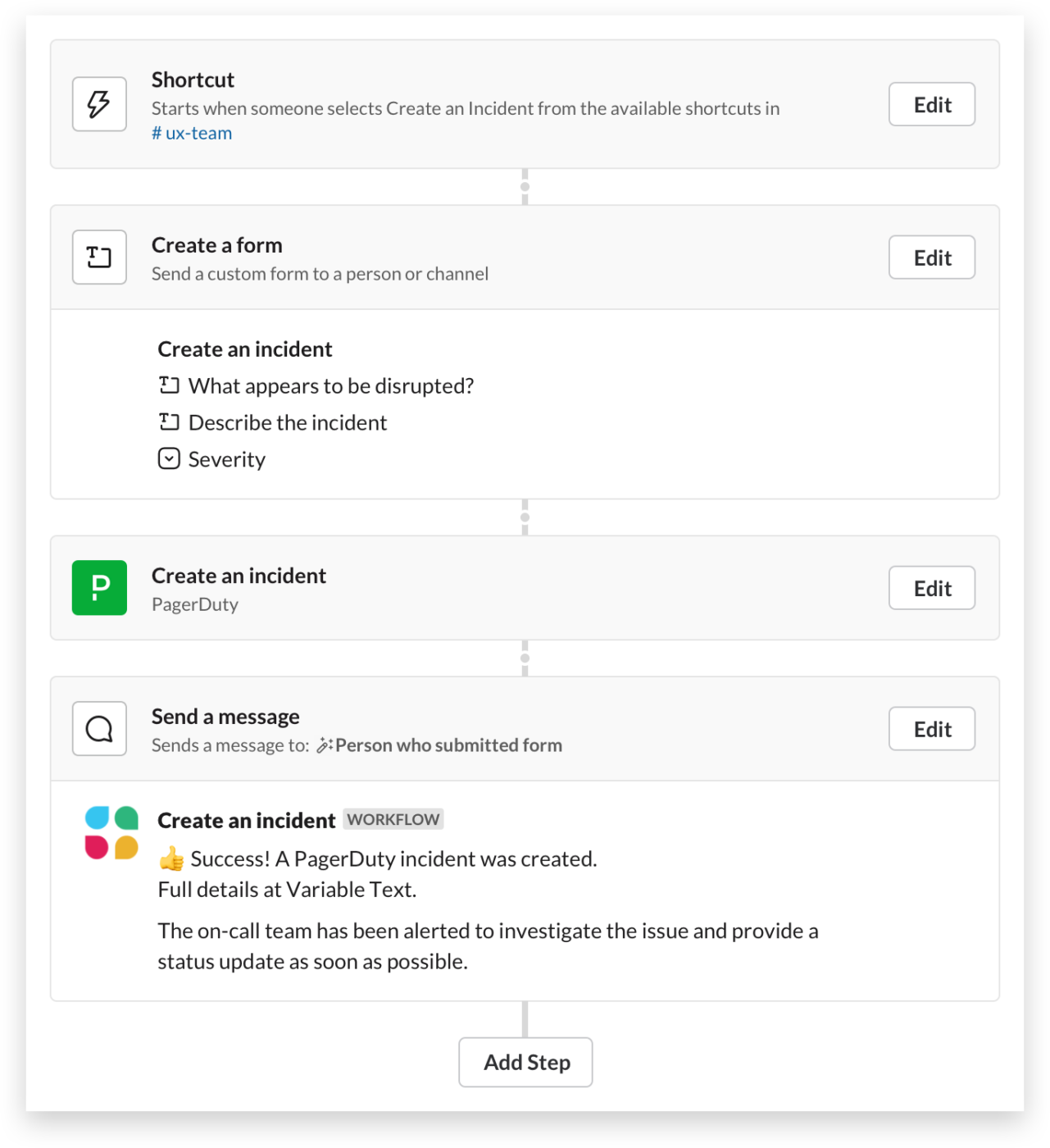1050x1148 pixels.
Task: Click the Slack workflow avatar icon
Action: pyautogui.click(x=111, y=832)
